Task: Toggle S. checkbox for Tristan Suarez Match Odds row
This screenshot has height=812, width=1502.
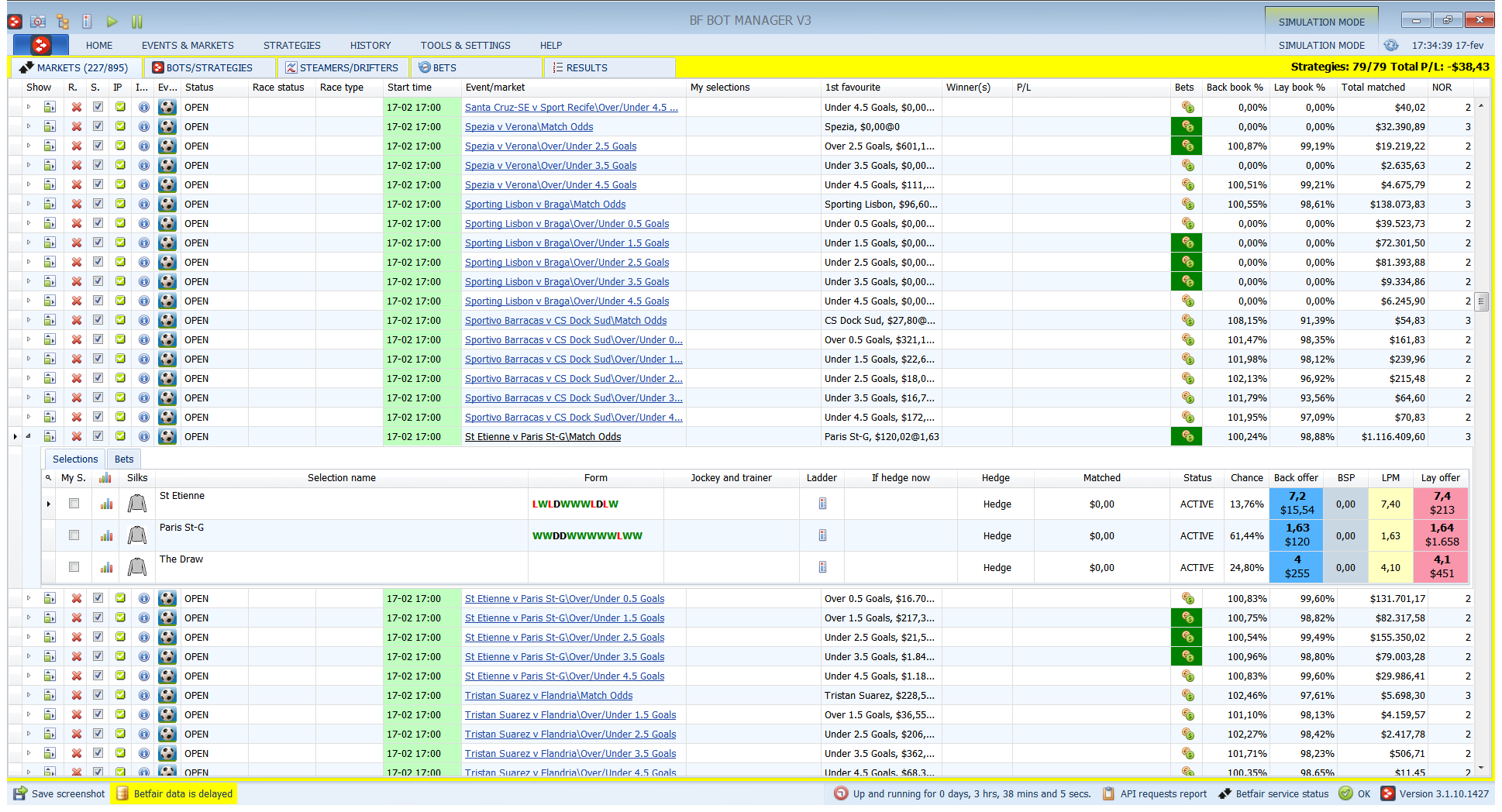Action: point(98,695)
